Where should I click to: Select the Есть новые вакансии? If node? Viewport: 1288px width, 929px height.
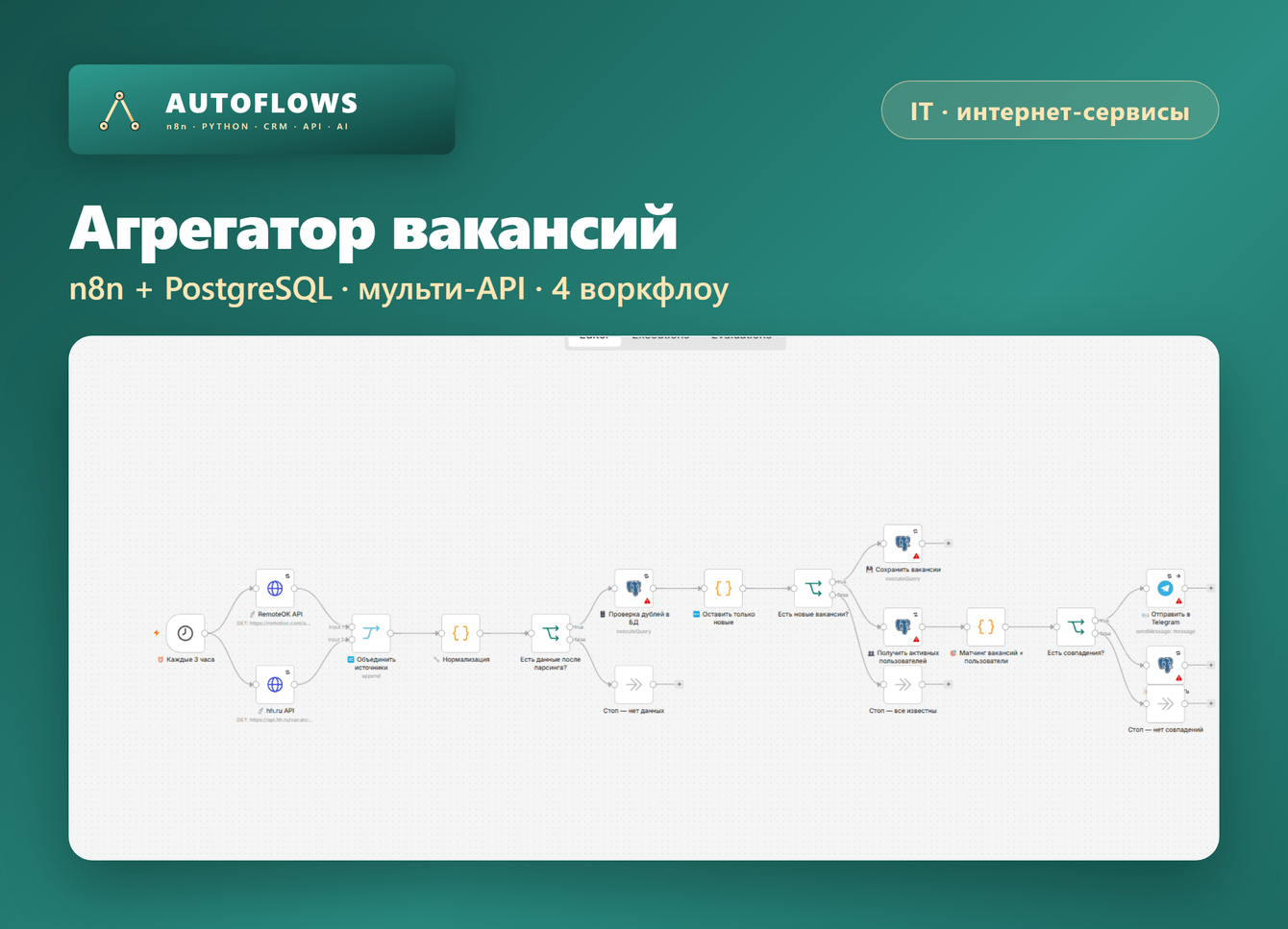813,588
